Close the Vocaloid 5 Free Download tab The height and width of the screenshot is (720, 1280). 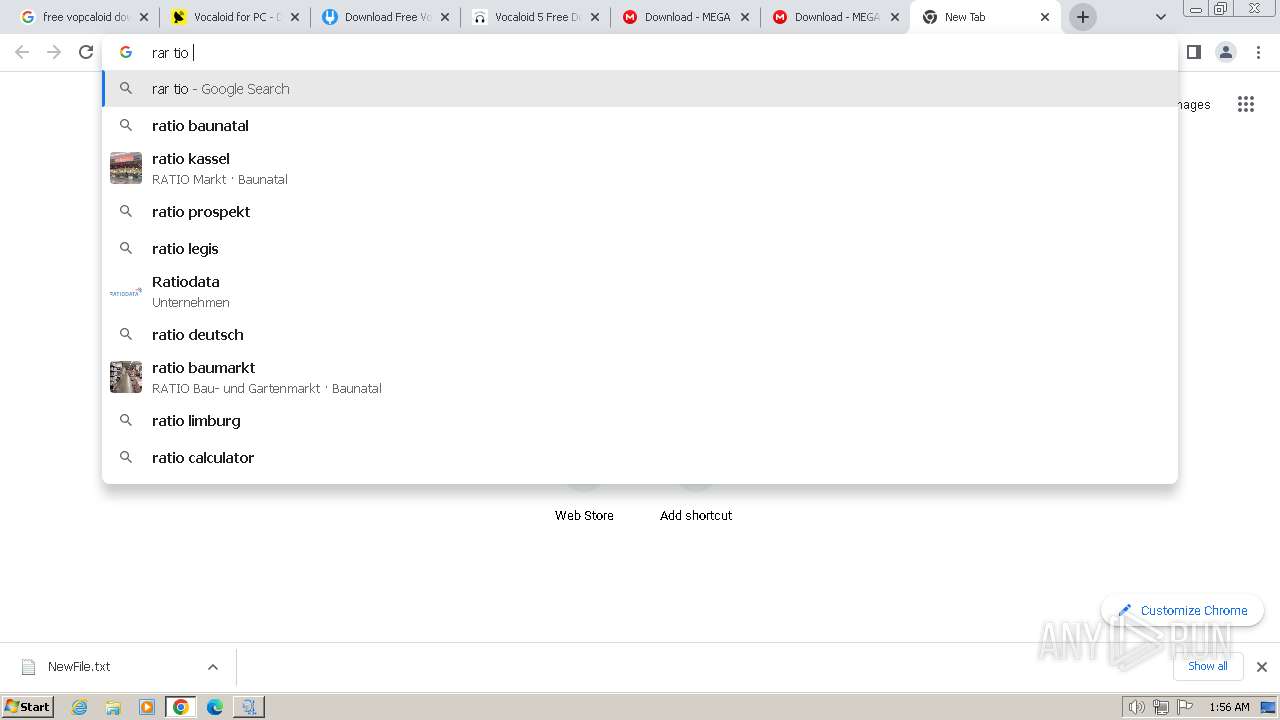pos(595,17)
